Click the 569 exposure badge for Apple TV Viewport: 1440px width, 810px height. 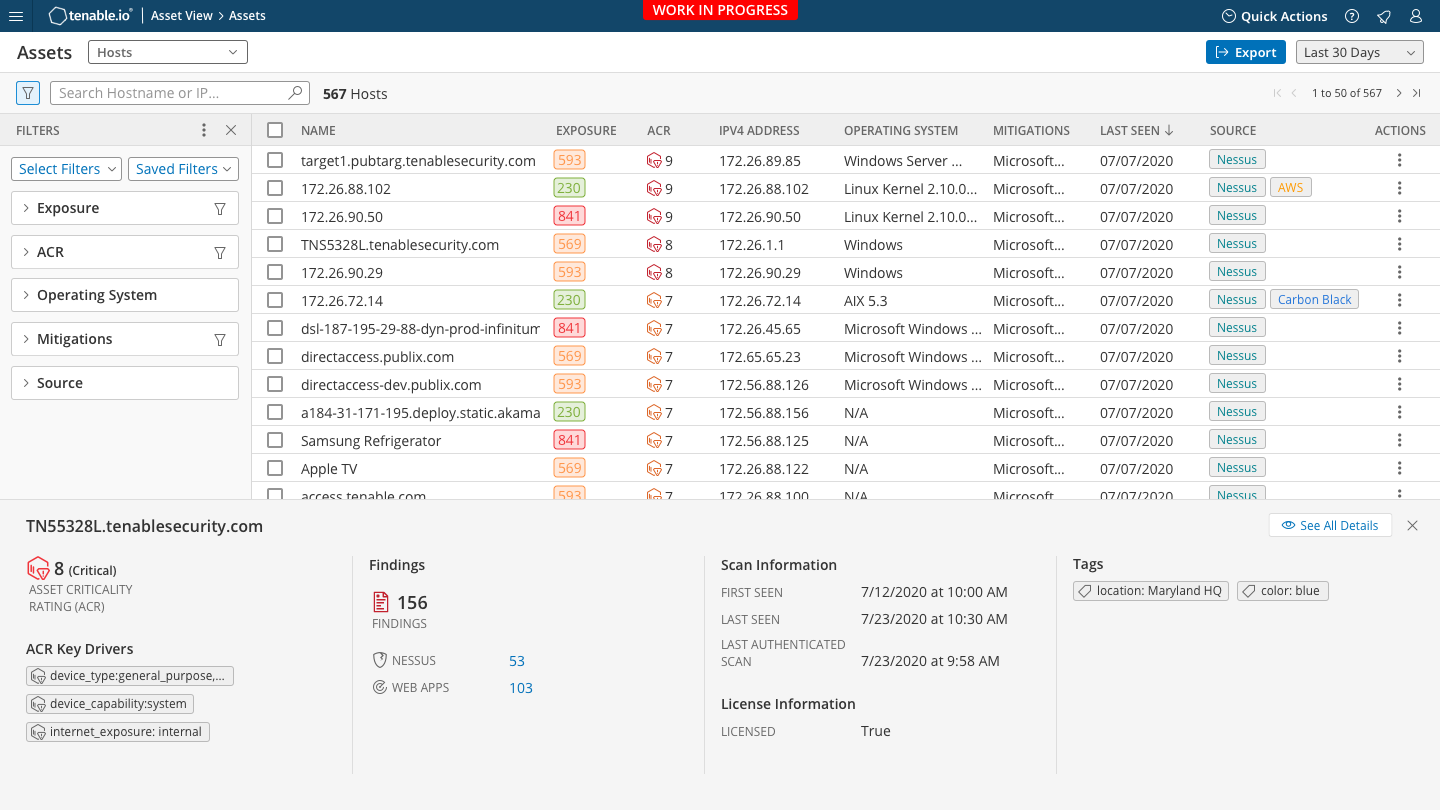point(570,468)
